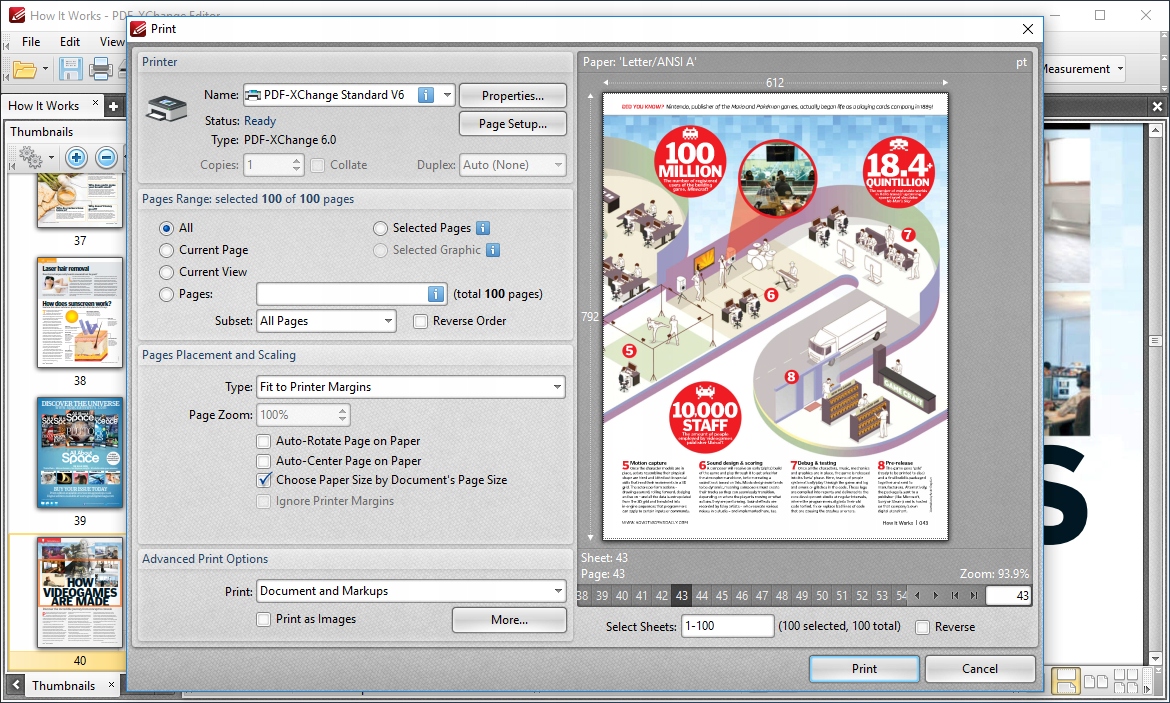This screenshot has width=1170, height=703.
Task: Click the Open folder toolbar icon
Action: click(25, 69)
